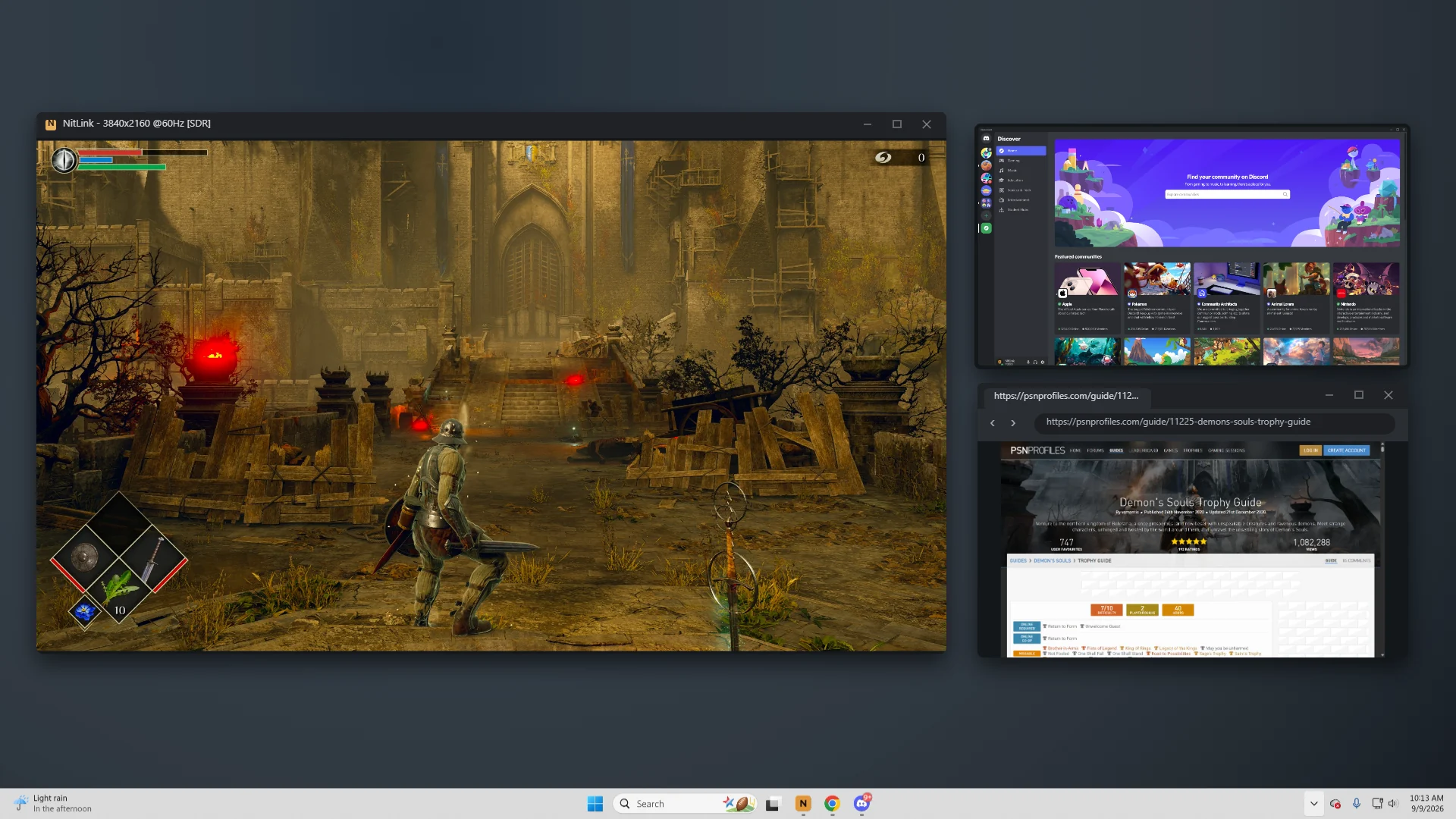
Task: Open GUIDES in the PSNProfiles navigation
Action: (x=1116, y=450)
